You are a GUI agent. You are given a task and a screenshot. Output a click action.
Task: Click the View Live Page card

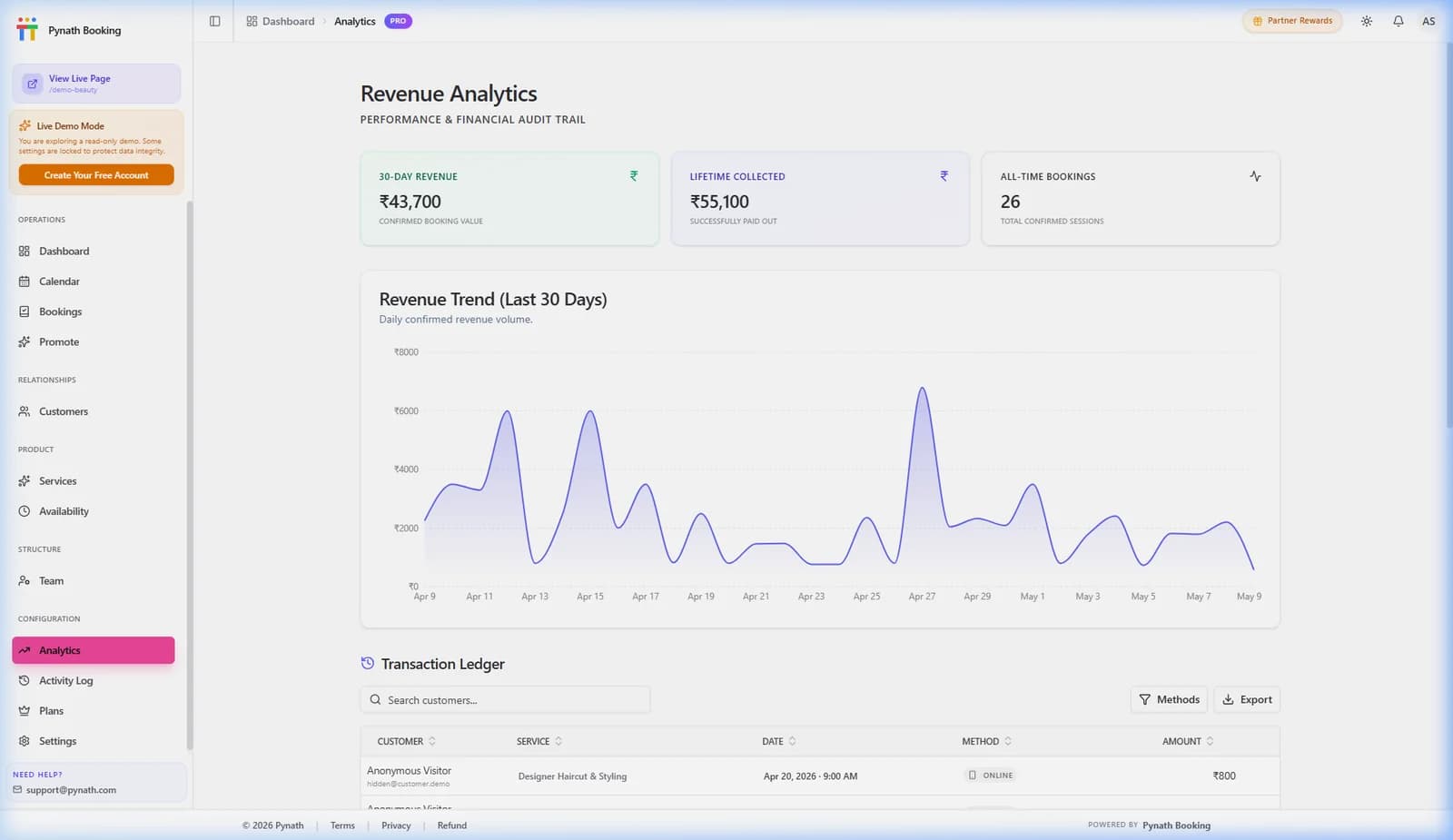point(96,84)
